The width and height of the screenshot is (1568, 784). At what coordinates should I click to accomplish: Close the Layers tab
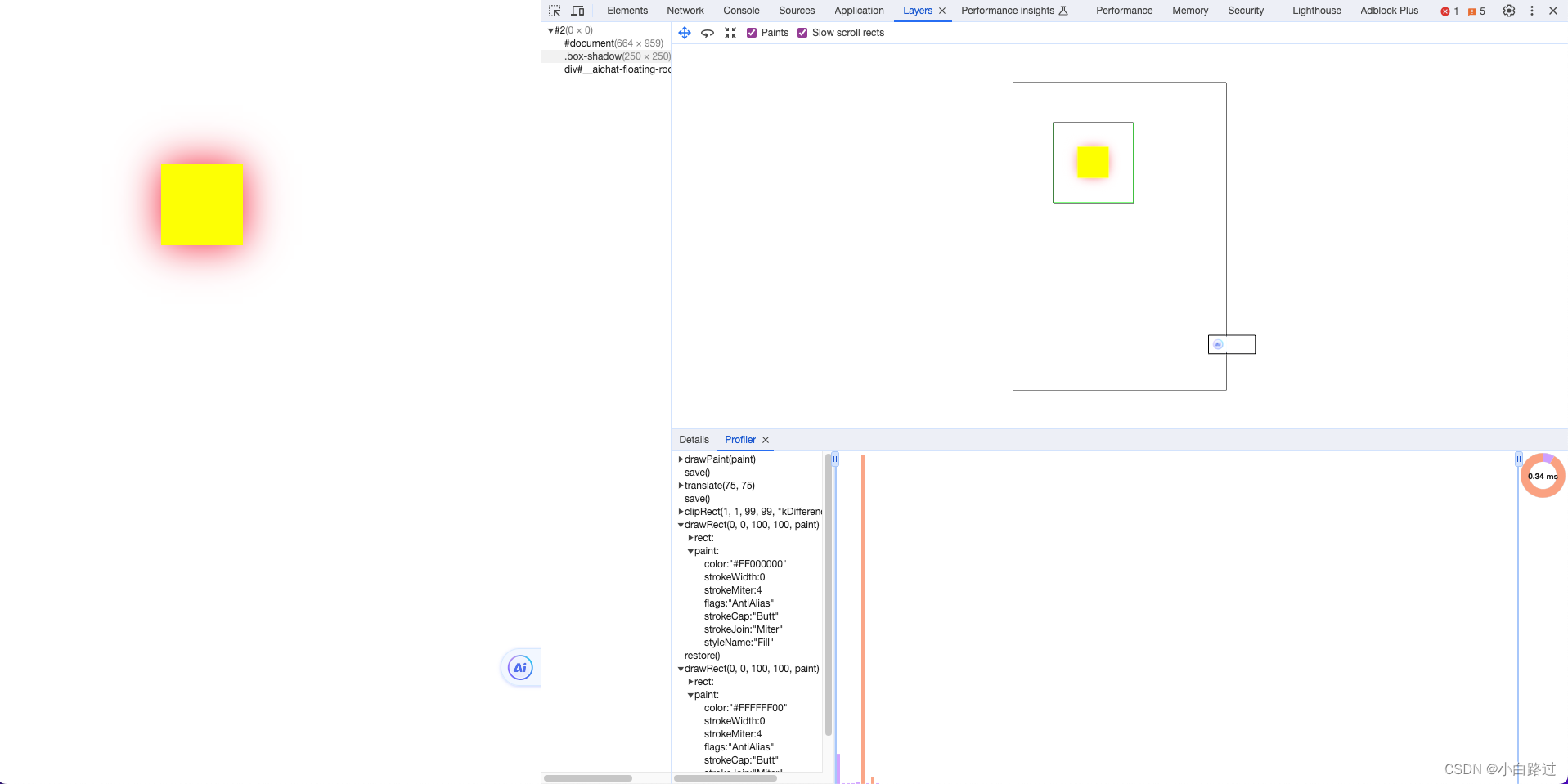click(x=942, y=11)
